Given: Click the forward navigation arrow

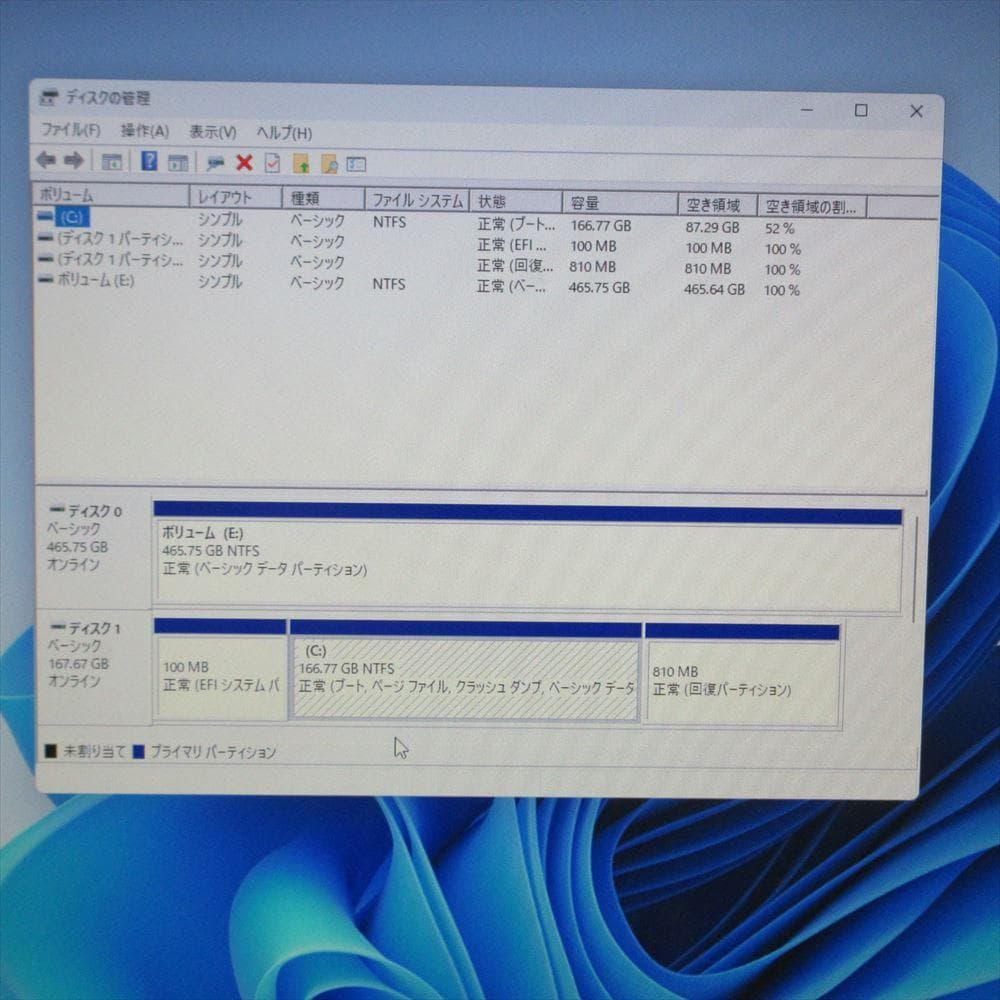Looking at the screenshot, I should tap(73, 161).
